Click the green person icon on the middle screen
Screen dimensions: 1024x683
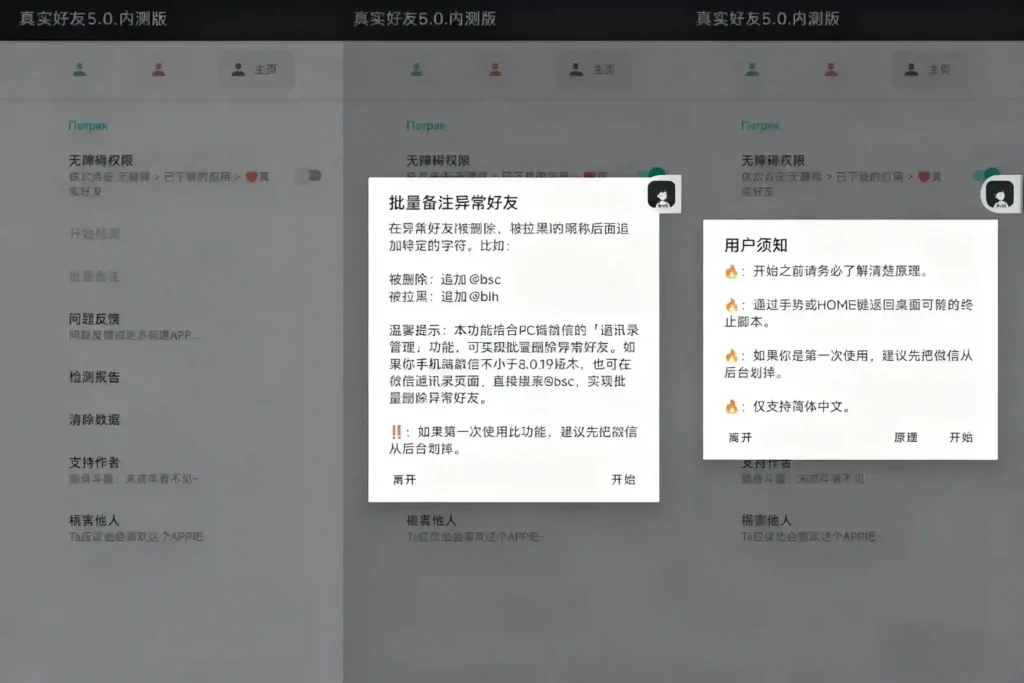(417, 70)
